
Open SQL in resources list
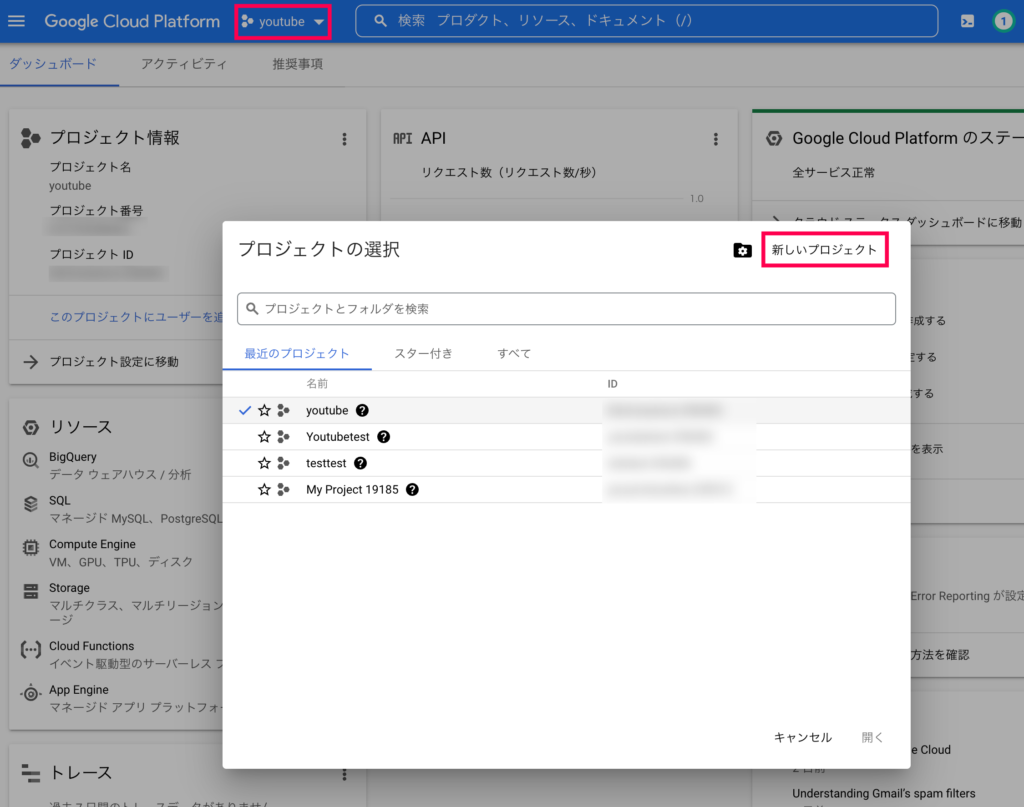(59, 501)
